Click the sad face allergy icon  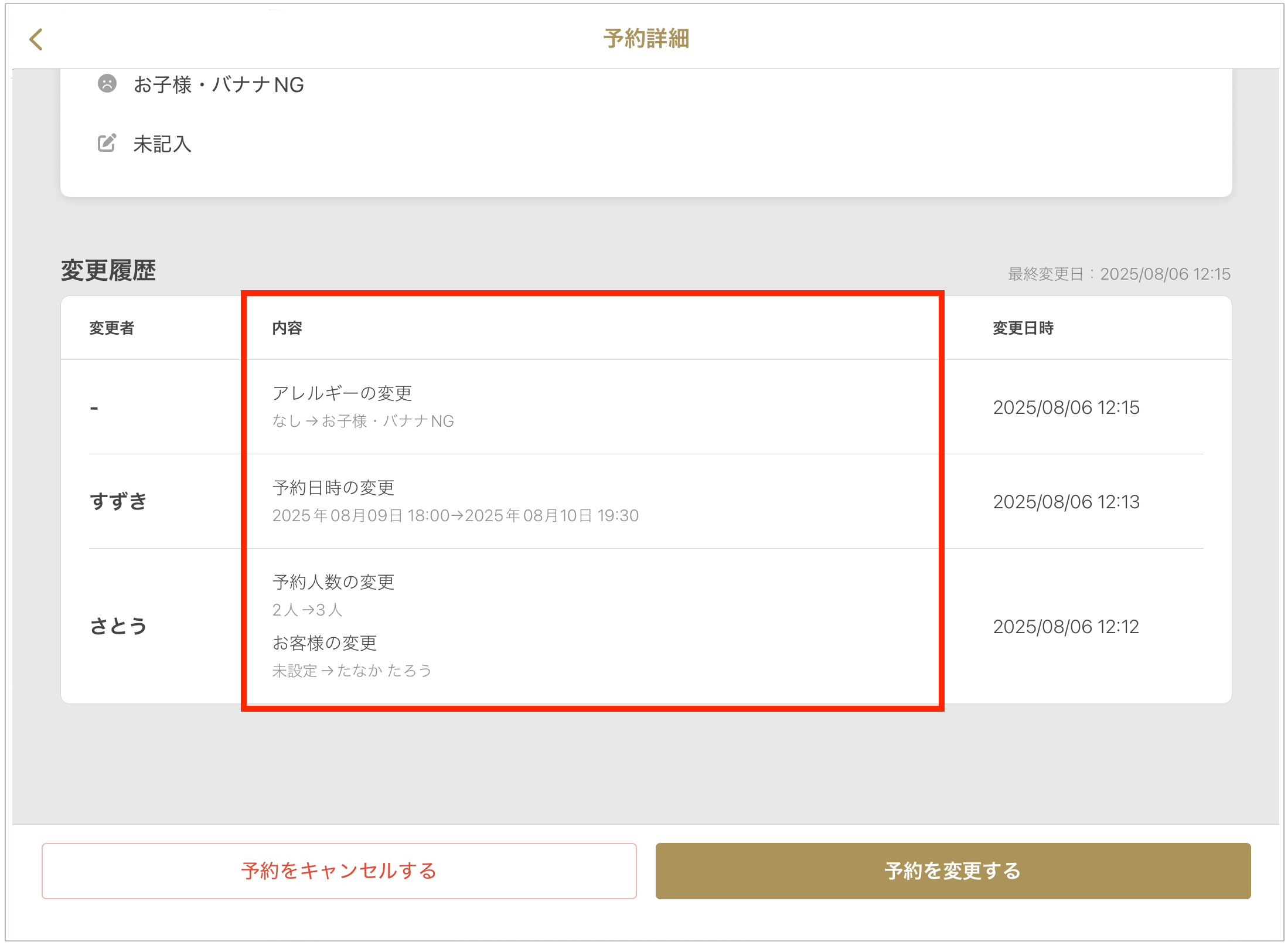tap(107, 84)
